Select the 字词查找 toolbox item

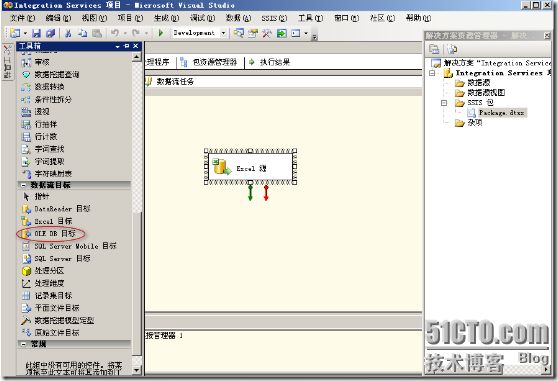click(x=43, y=149)
